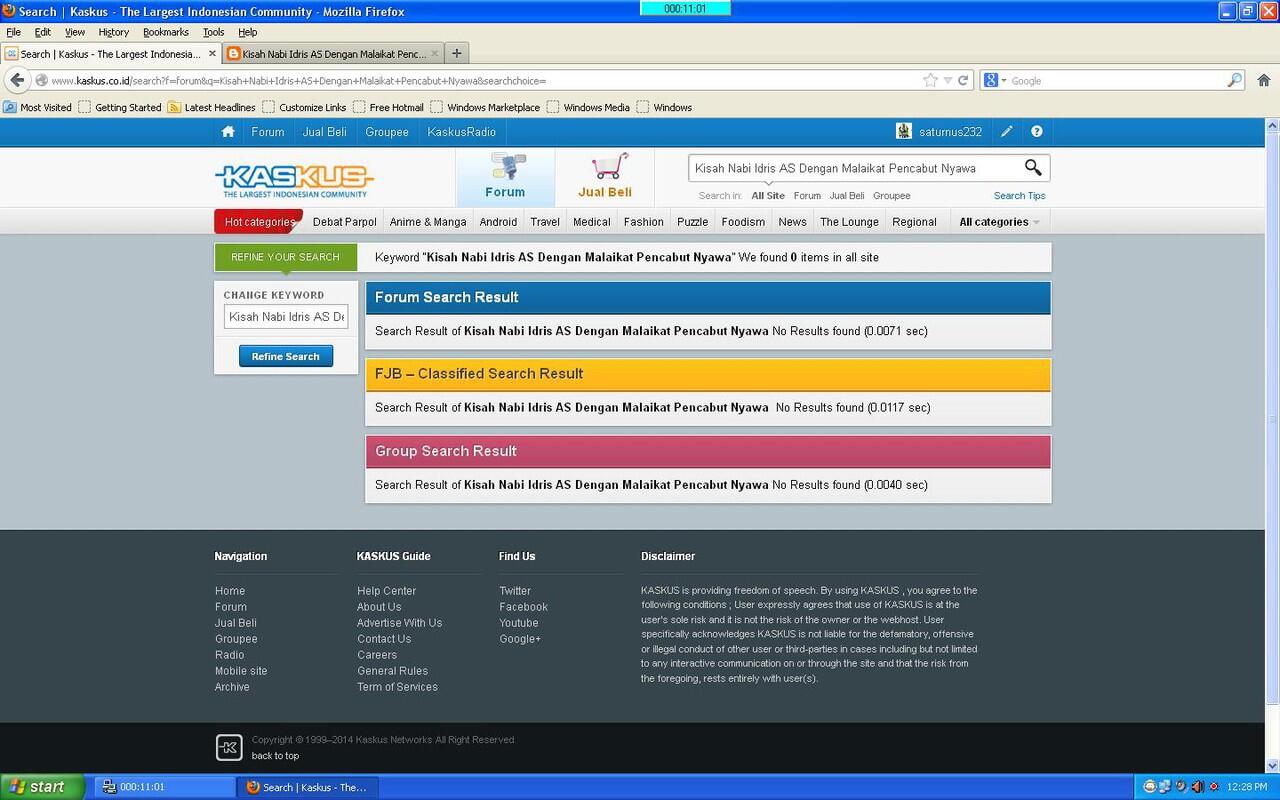The image size is (1280, 800).
Task: Click the Most Visited bookmark
Action: pyautogui.click(x=38, y=107)
